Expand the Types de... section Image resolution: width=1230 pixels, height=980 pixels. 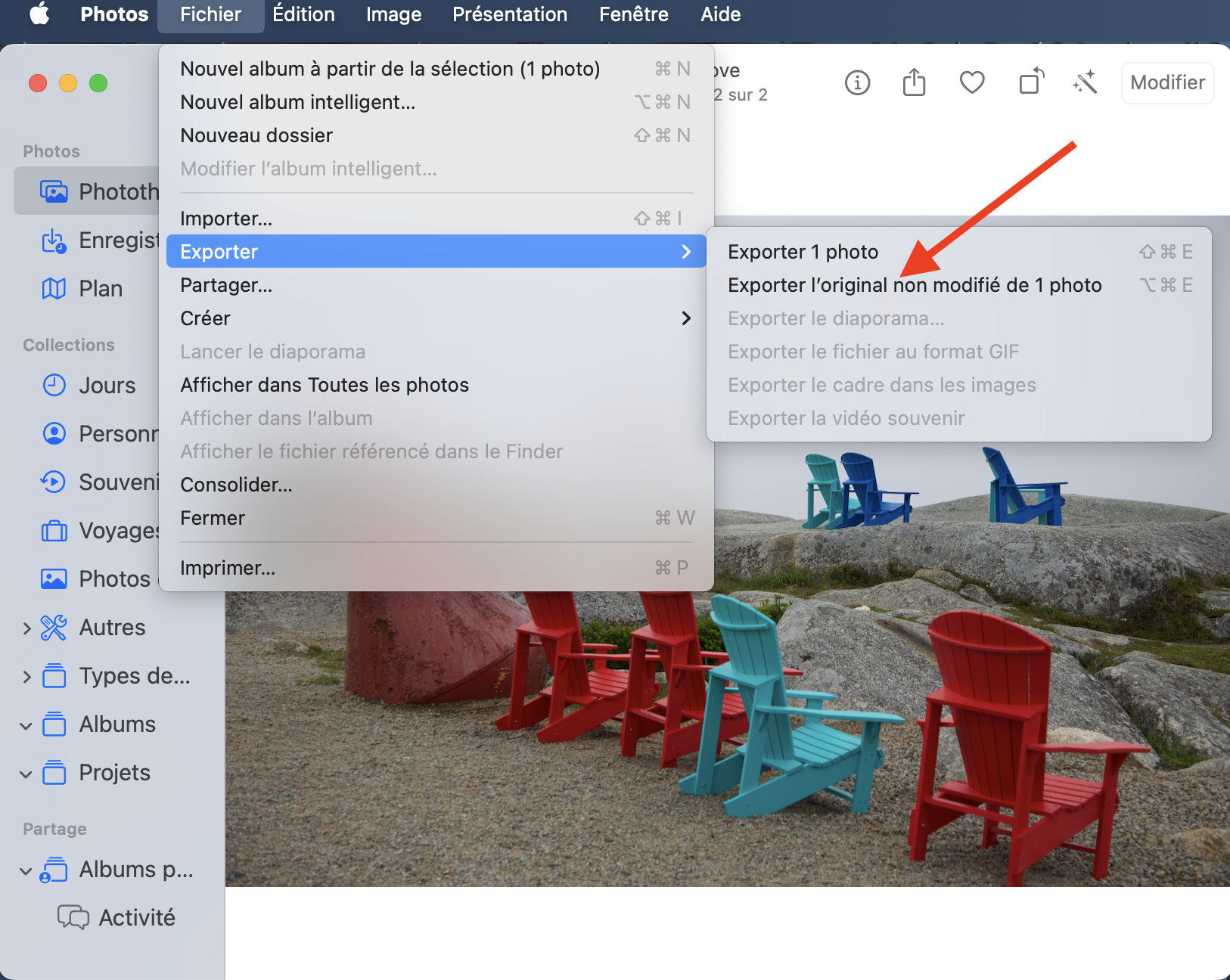tap(26, 677)
